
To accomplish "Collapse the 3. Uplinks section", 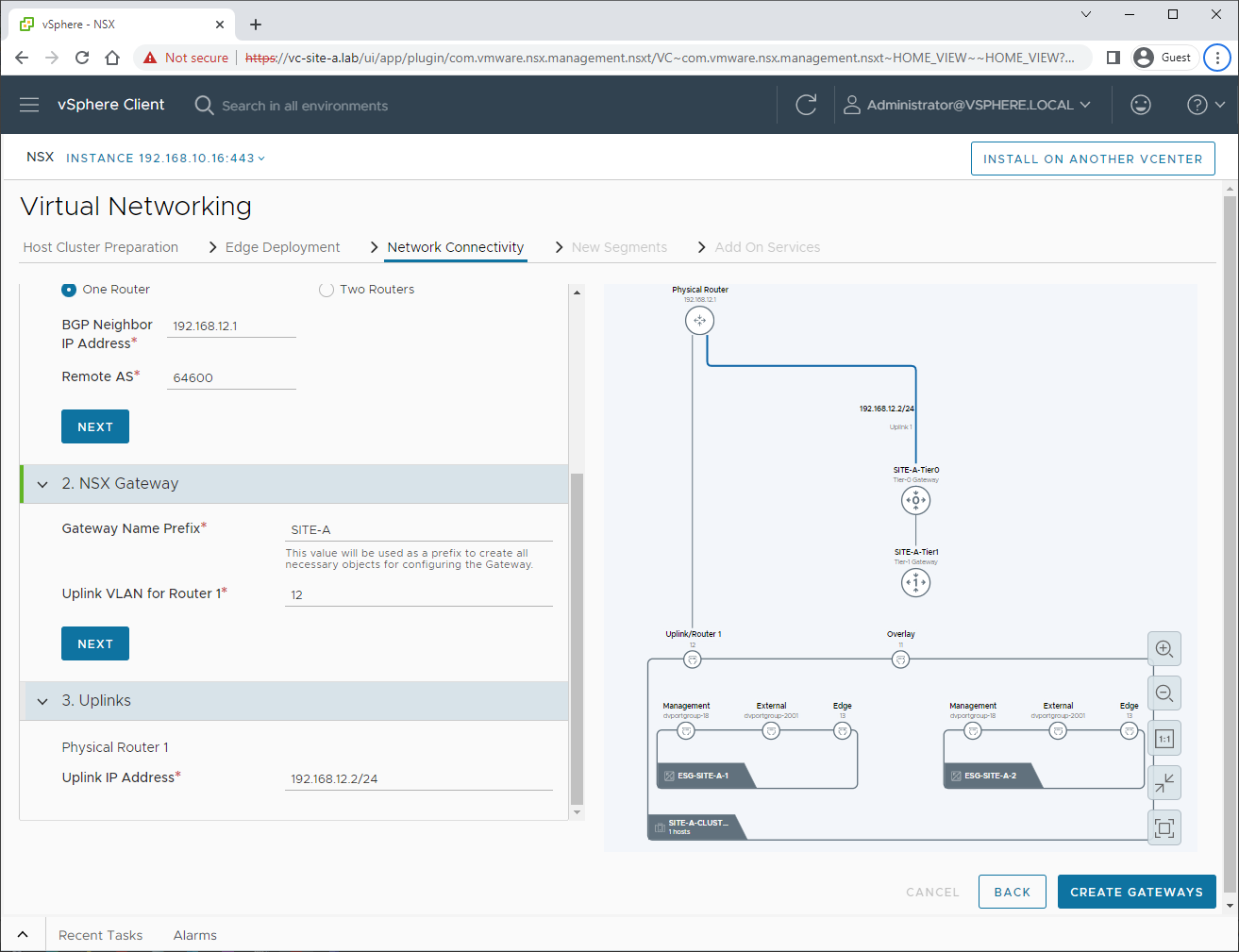I will click(42, 701).
